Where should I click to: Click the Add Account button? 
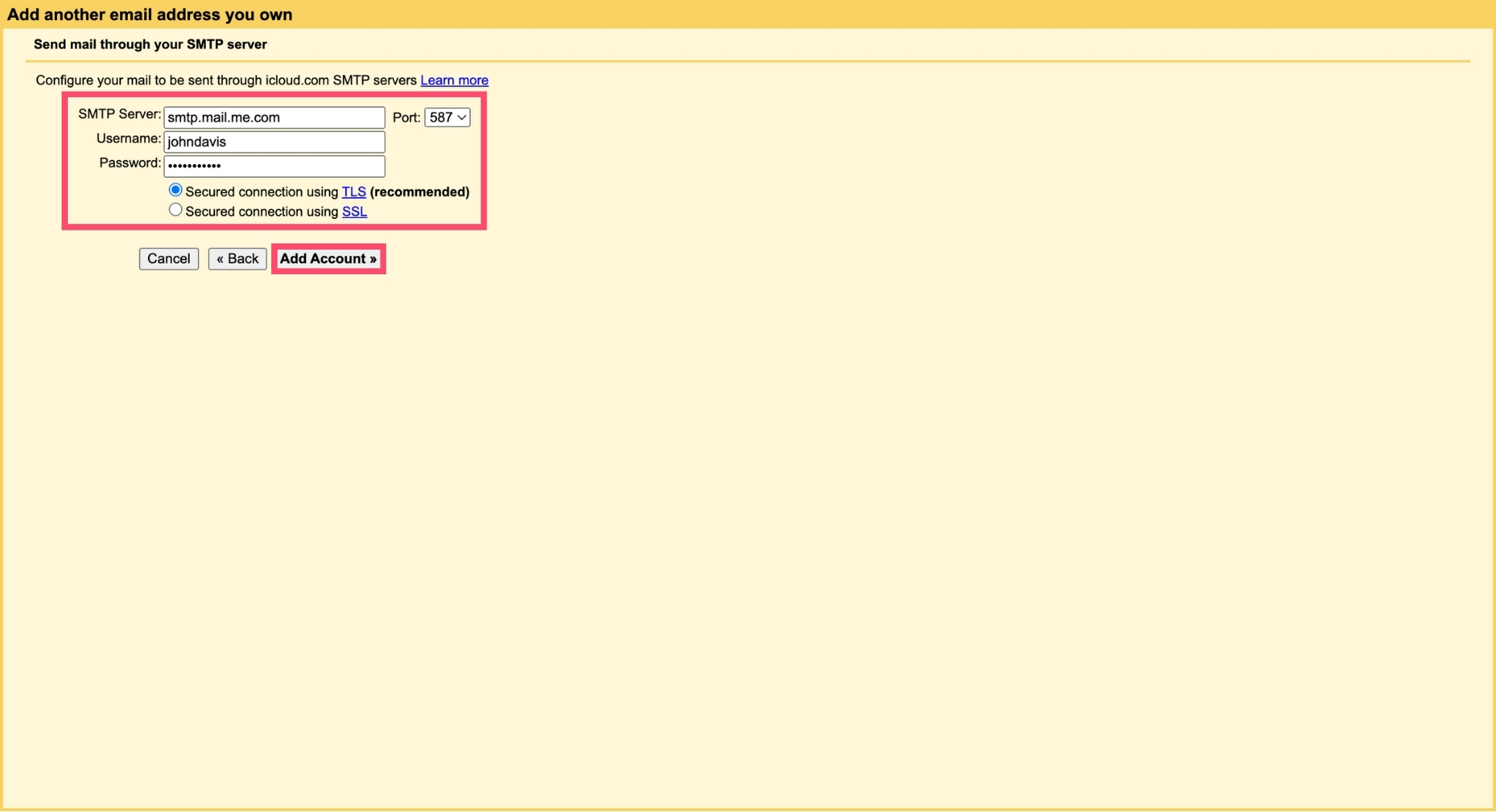coord(328,259)
